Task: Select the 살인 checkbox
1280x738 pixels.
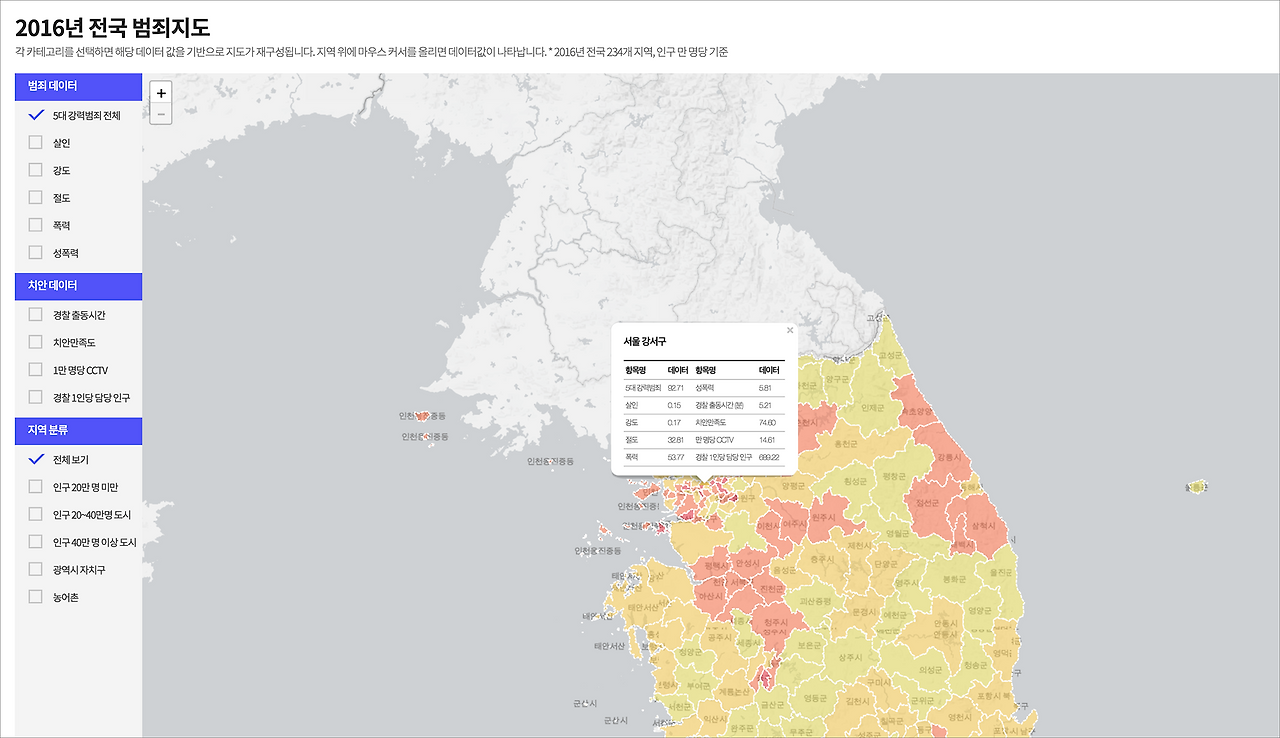Action: 36,143
